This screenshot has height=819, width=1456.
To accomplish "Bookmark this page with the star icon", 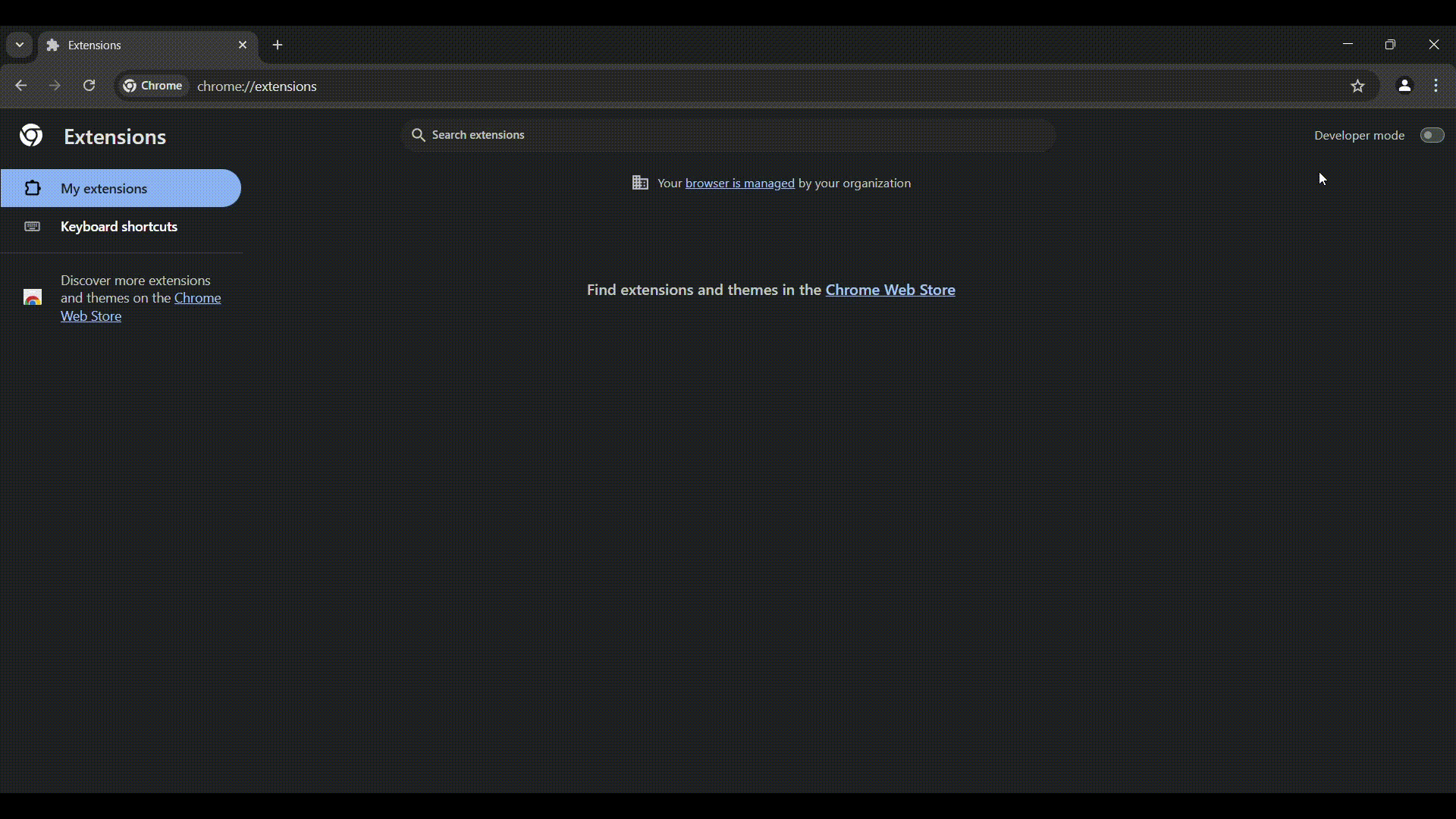I will (1357, 86).
